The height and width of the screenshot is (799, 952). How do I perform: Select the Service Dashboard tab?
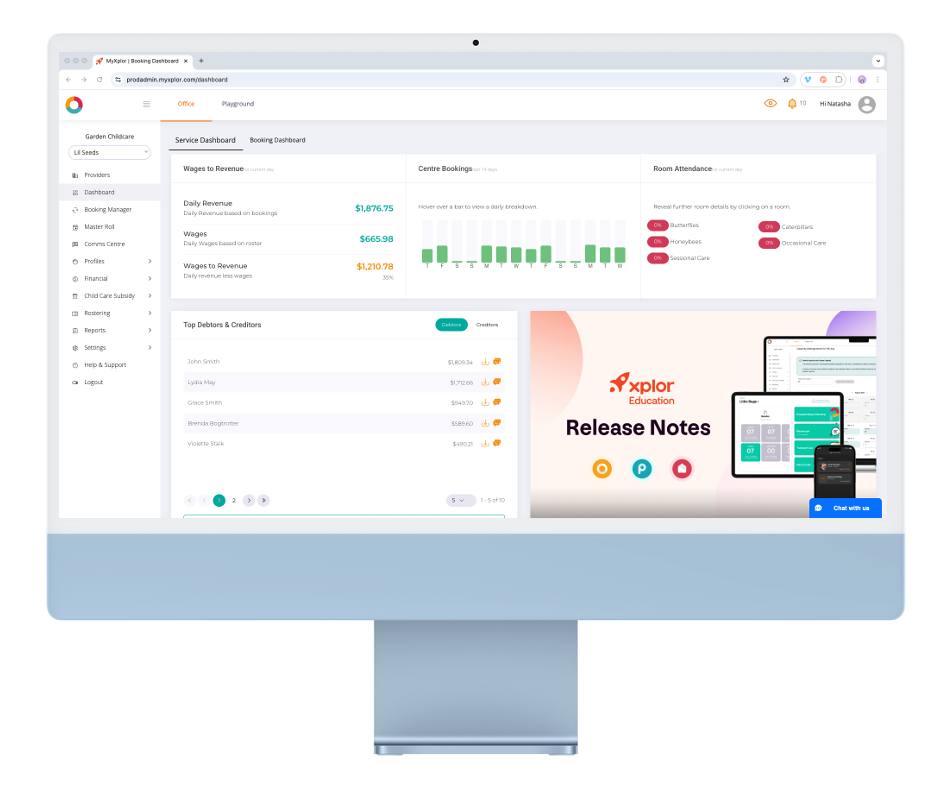(x=205, y=140)
